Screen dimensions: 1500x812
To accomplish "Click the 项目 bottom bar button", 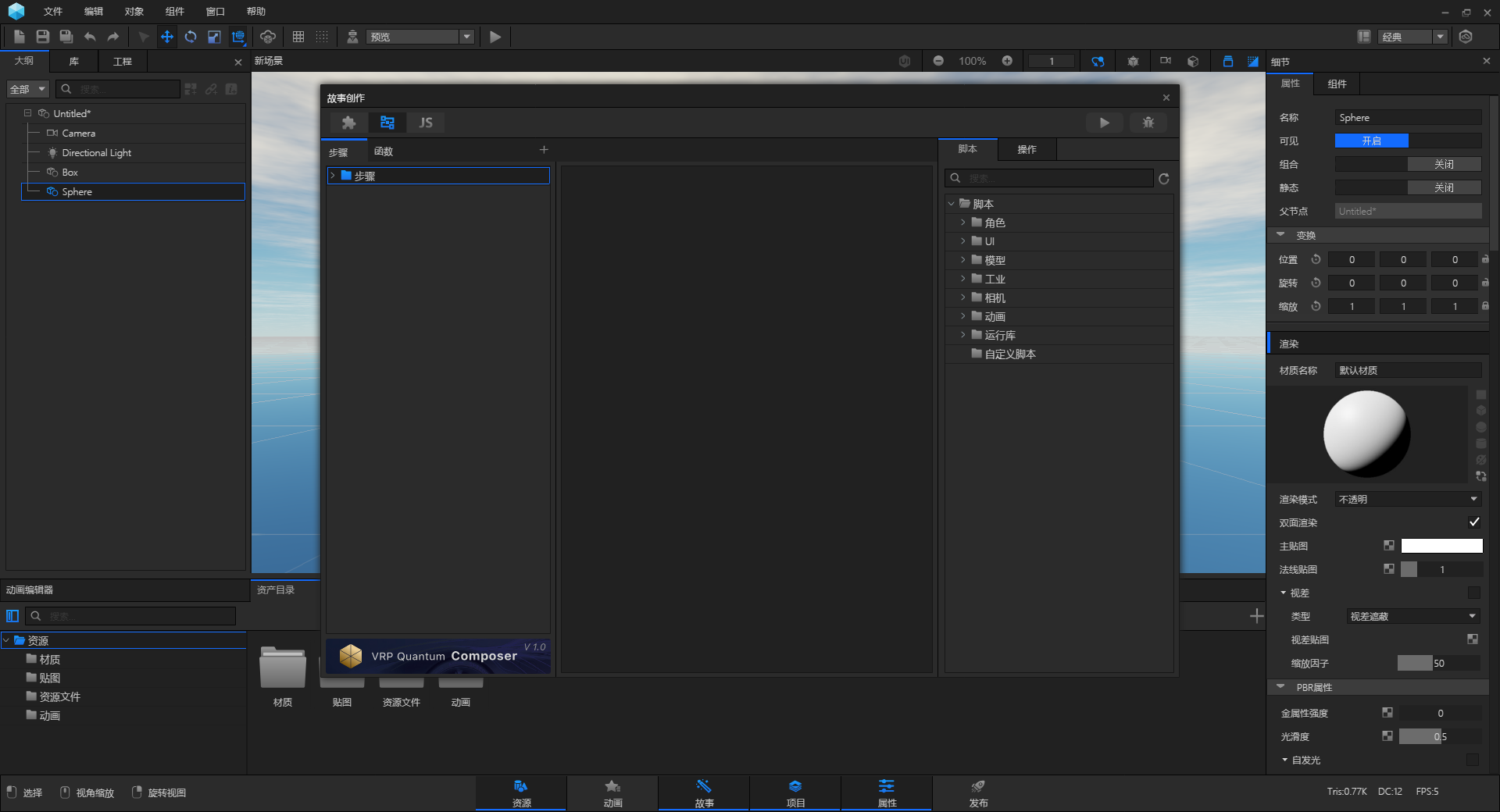I will tap(795, 793).
